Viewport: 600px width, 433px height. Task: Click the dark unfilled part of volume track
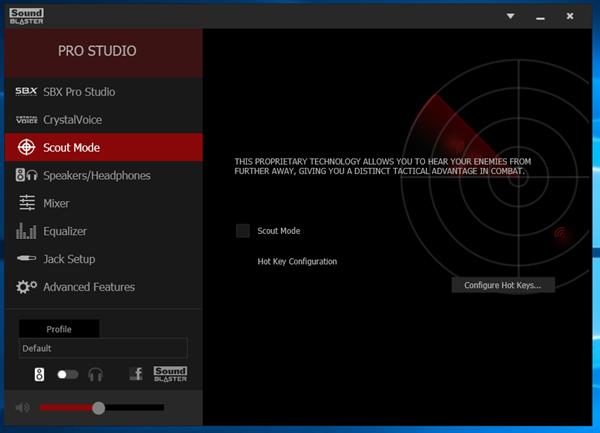(135, 408)
